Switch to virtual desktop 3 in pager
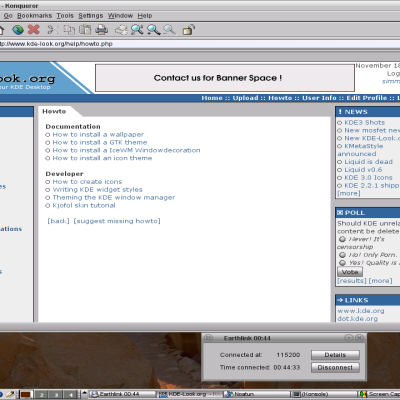 click(x=56, y=395)
